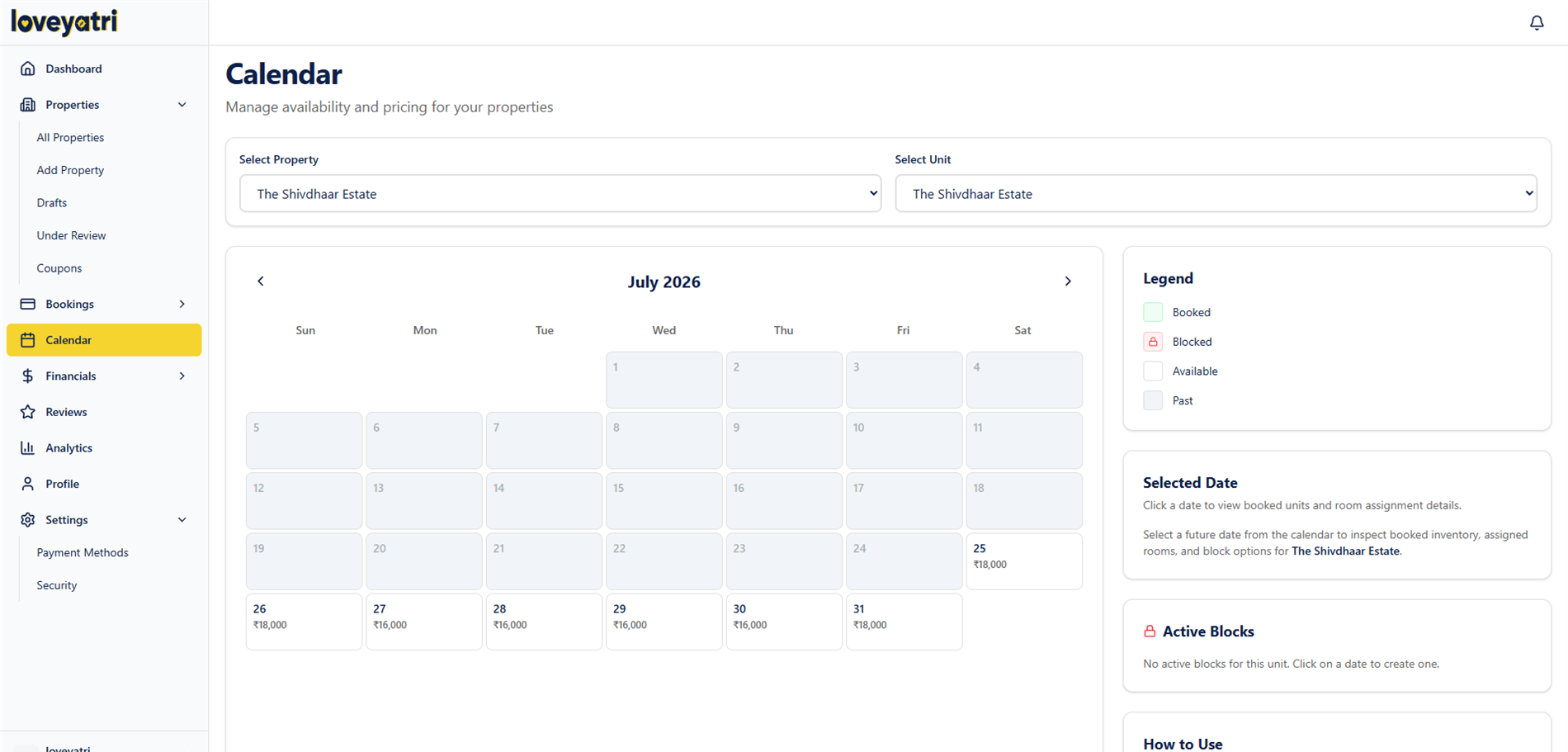Screen dimensions: 1568x752
Task: Open Add Property page
Action: pyautogui.click(x=70, y=170)
